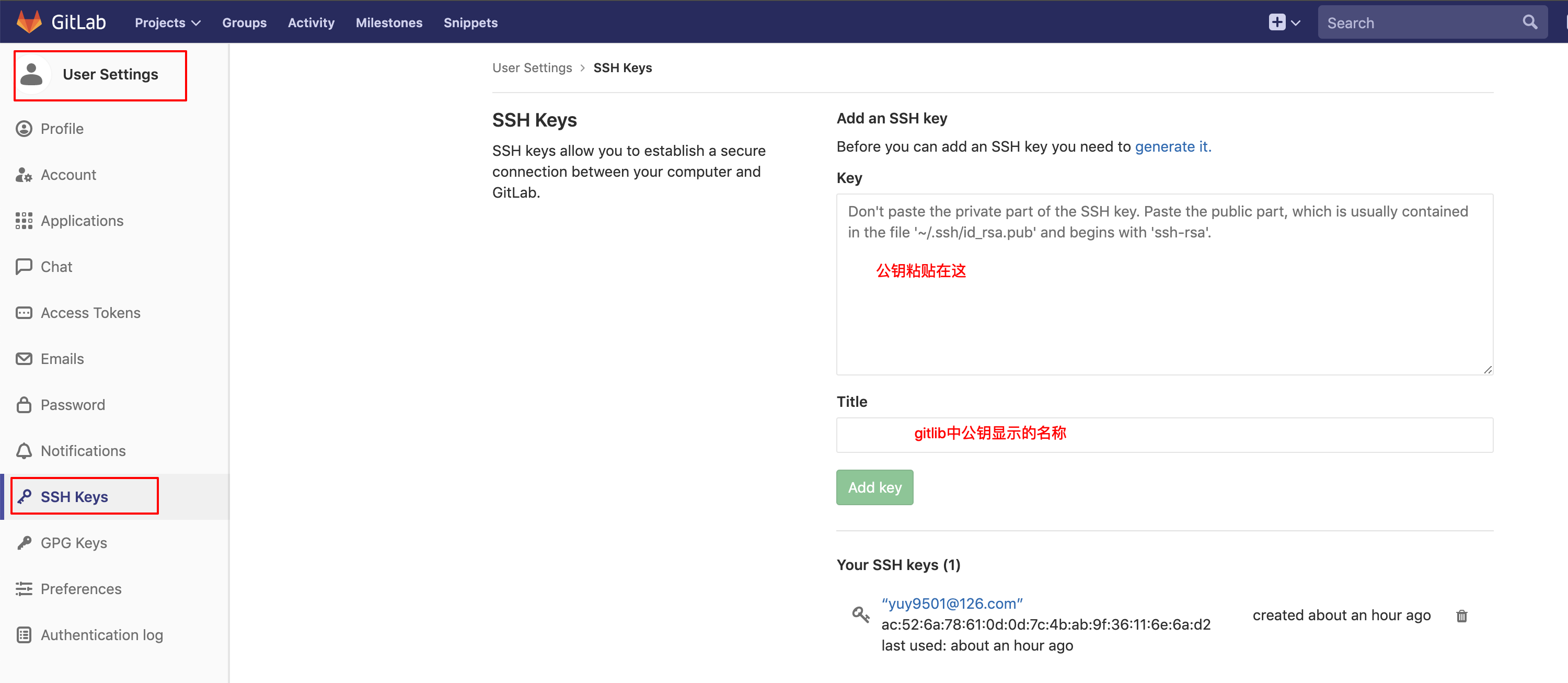Click the Chat bubble icon
The height and width of the screenshot is (683, 1568).
click(24, 267)
